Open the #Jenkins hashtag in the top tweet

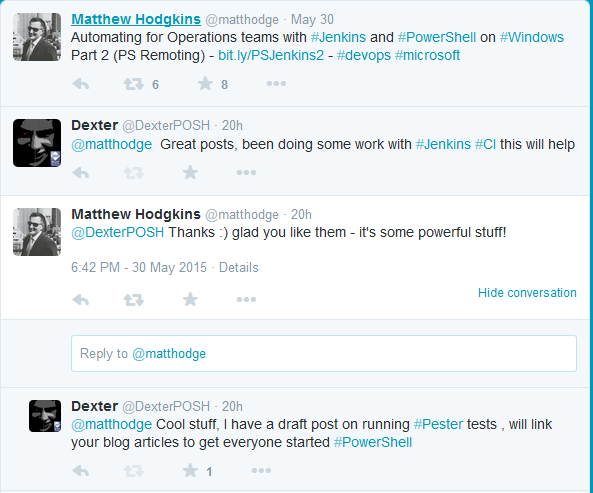coord(338,37)
